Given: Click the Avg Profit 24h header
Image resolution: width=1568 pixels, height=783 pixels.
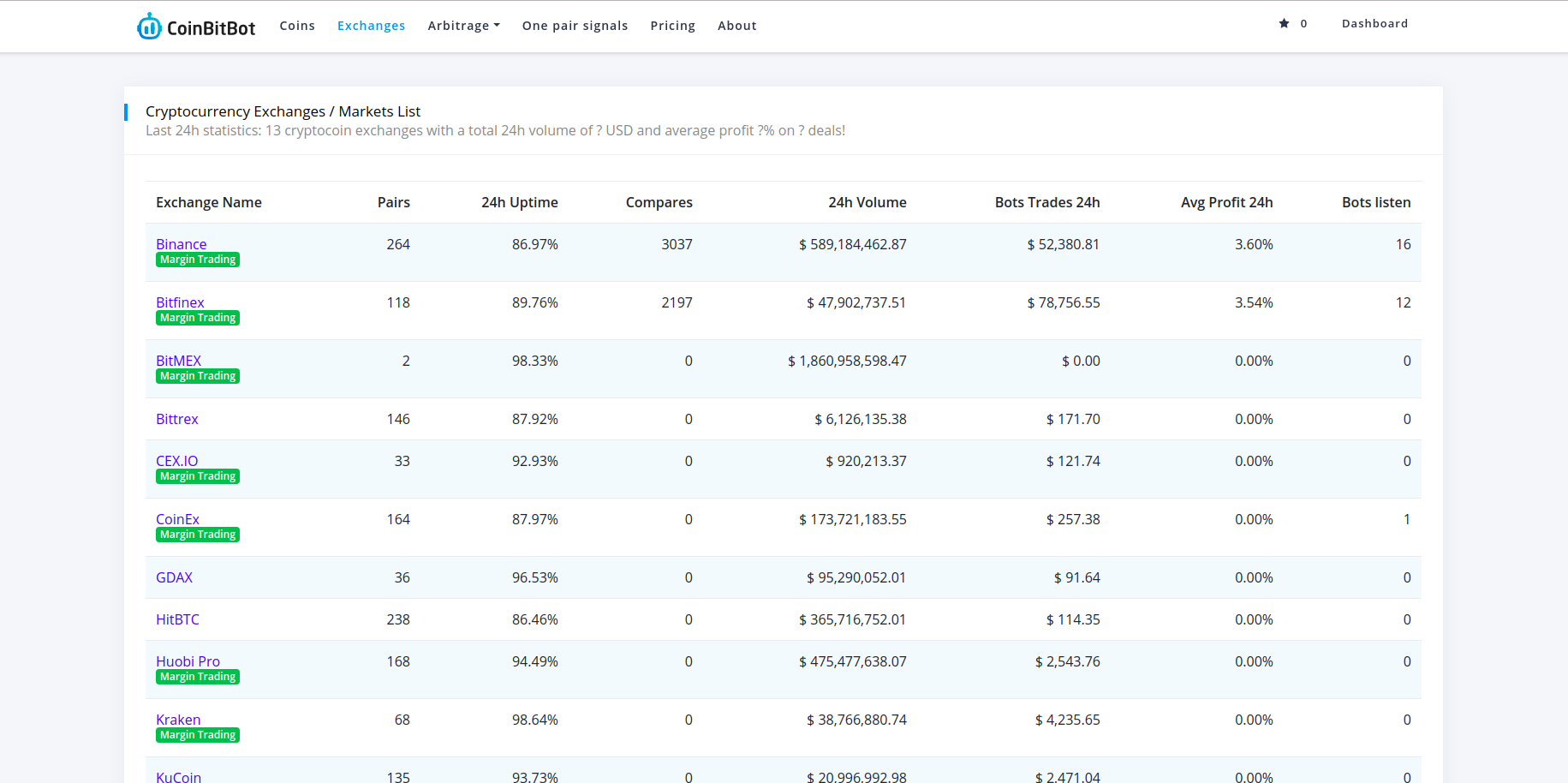Looking at the screenshot, I should [1227, 202].
